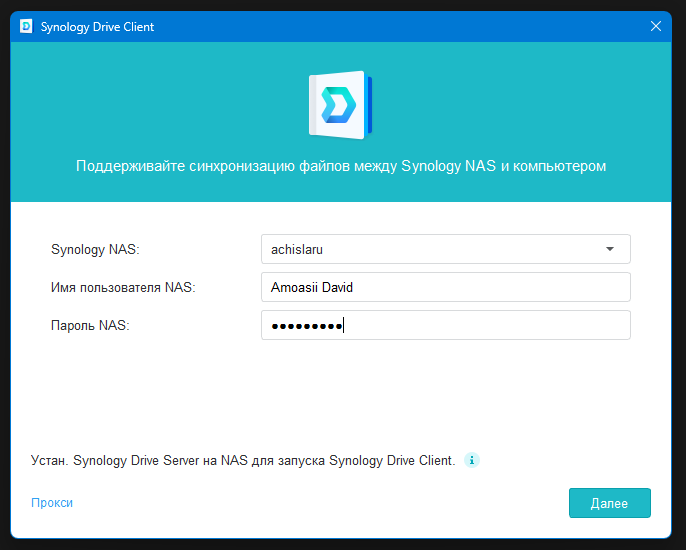
Task: Click the Synology Drive title bar icon
Action: (x=26, y=26)
